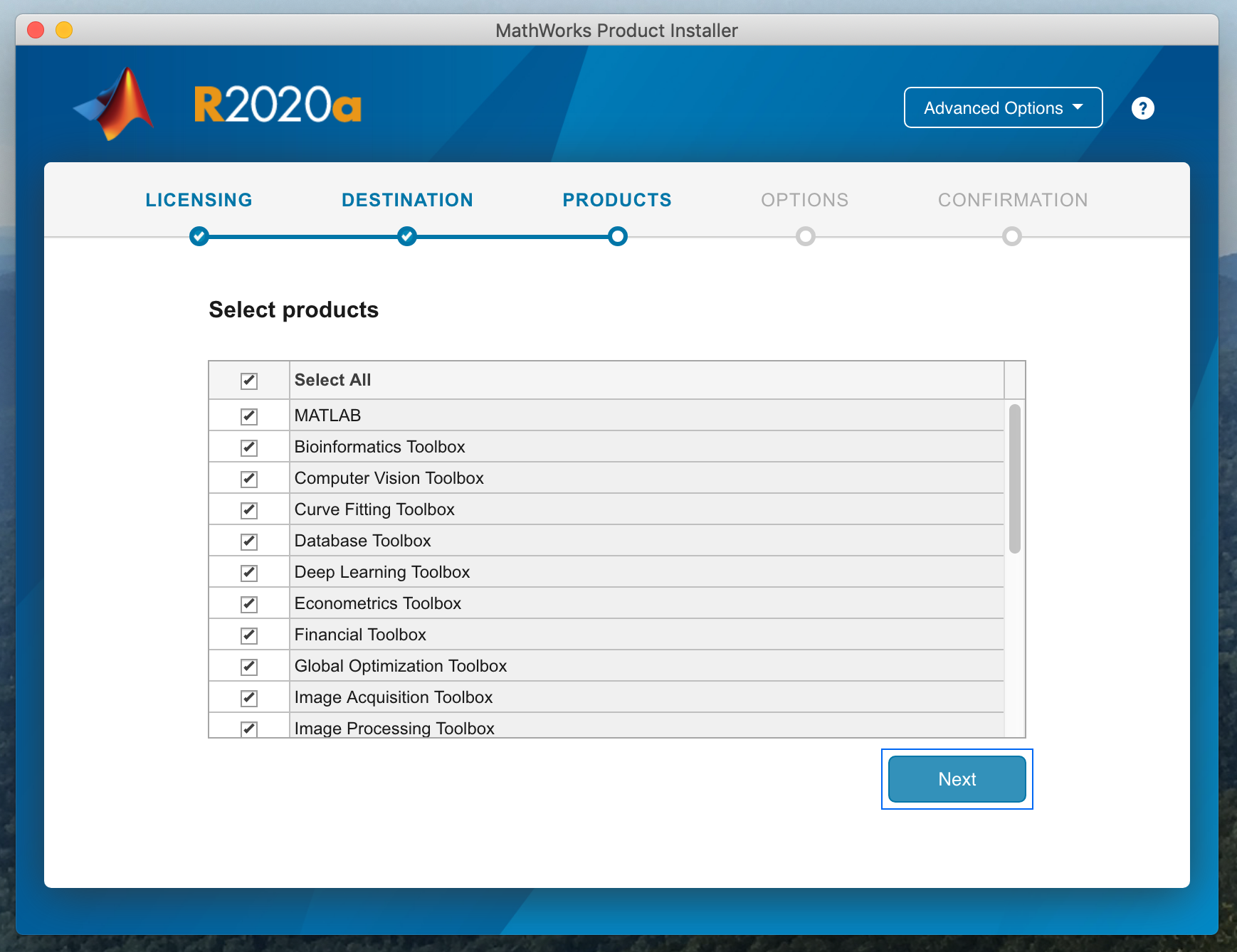The height and width of the screenshot is (952, 1237).
Task: Click the R2020a release logo
Action: click(278, 105)
